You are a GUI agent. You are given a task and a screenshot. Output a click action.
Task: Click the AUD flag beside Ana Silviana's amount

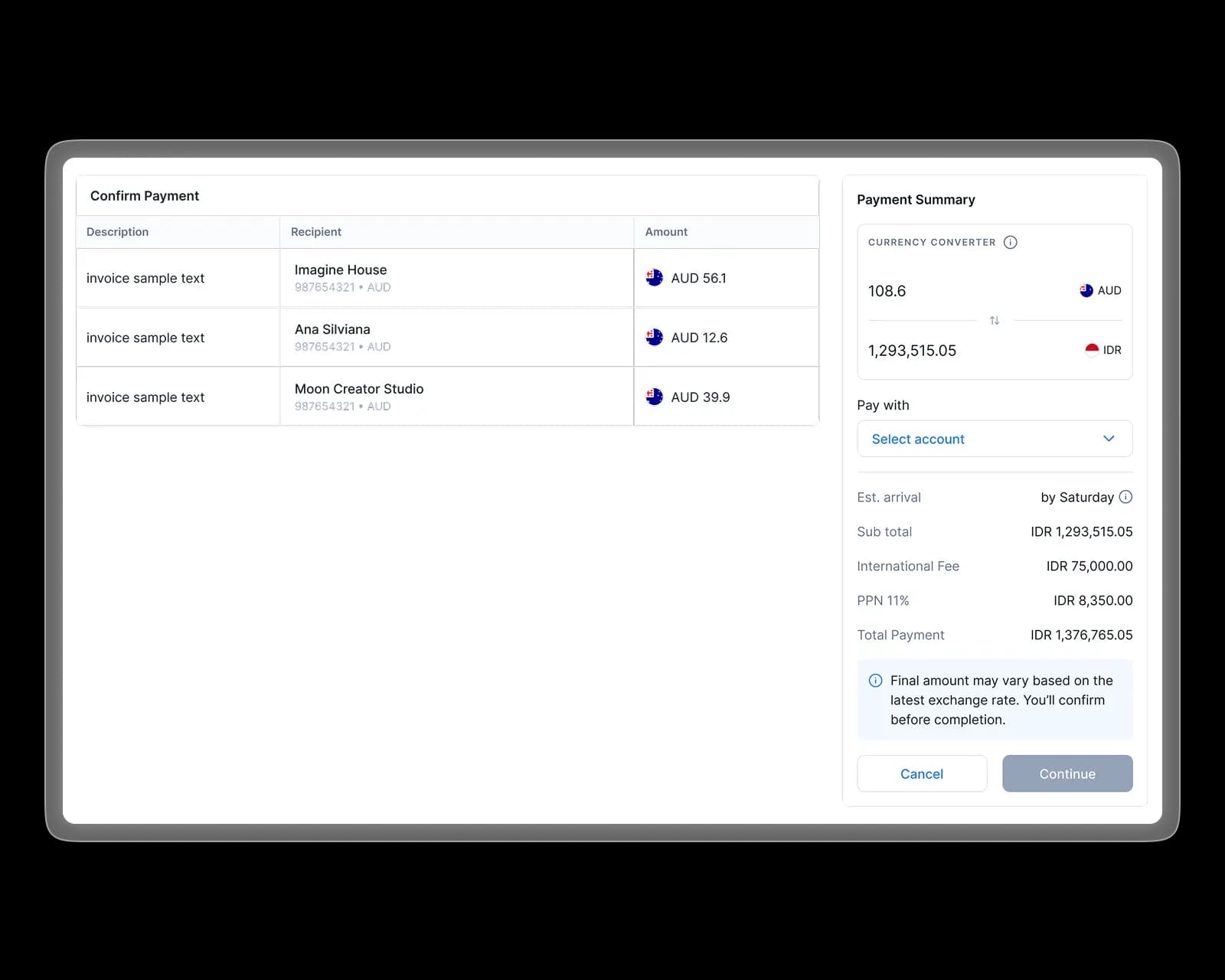[655, 337]
